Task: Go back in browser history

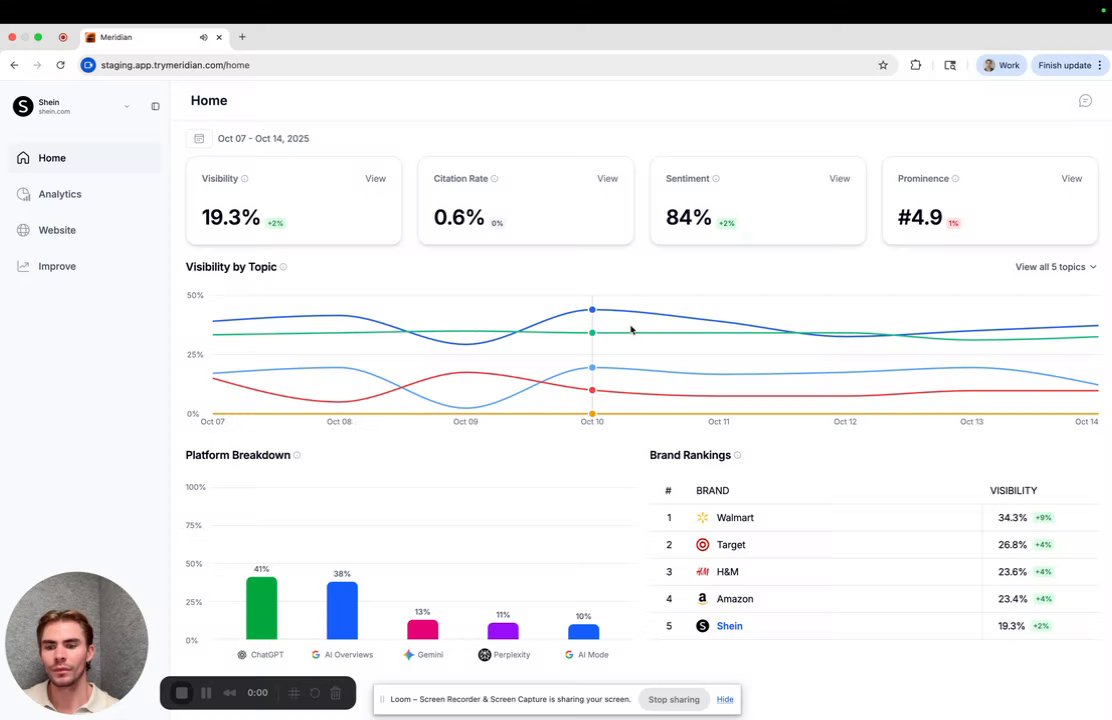Action: pos(14,65)
